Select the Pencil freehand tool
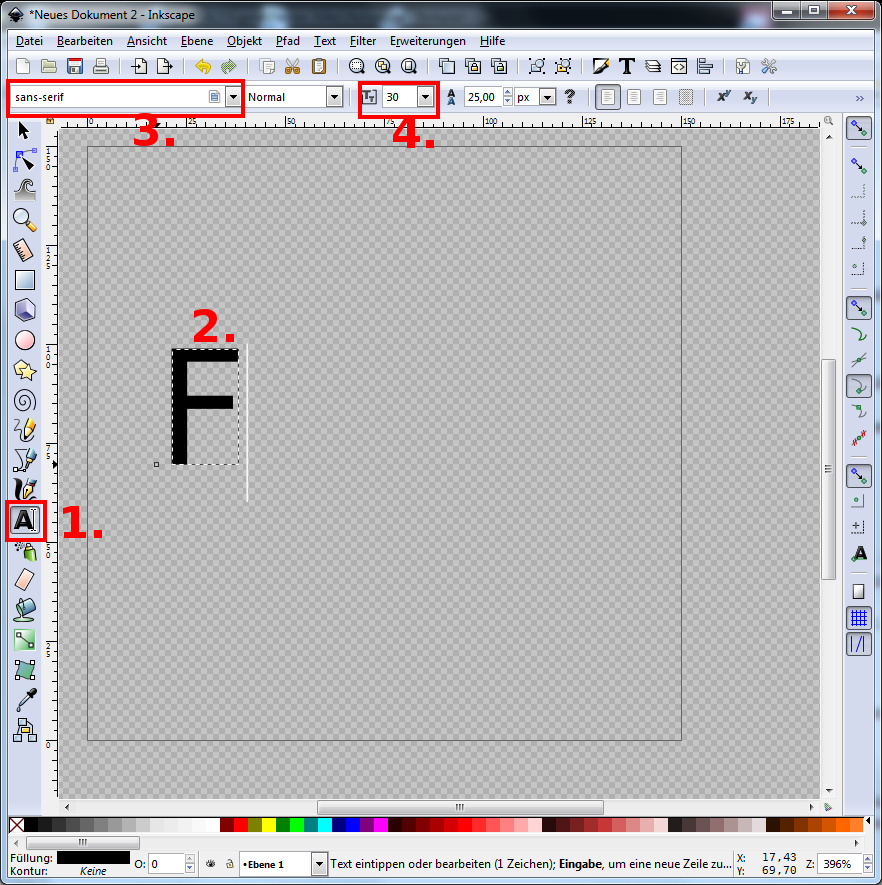 (25, 430)
